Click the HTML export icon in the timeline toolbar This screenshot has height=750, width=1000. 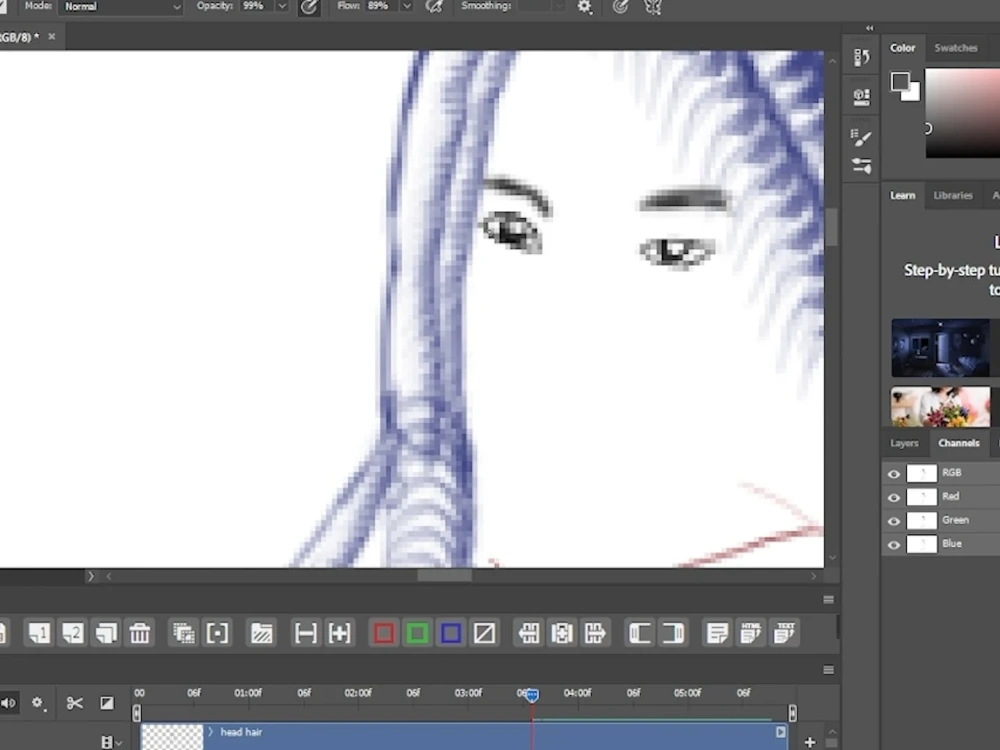pos(750,633)
